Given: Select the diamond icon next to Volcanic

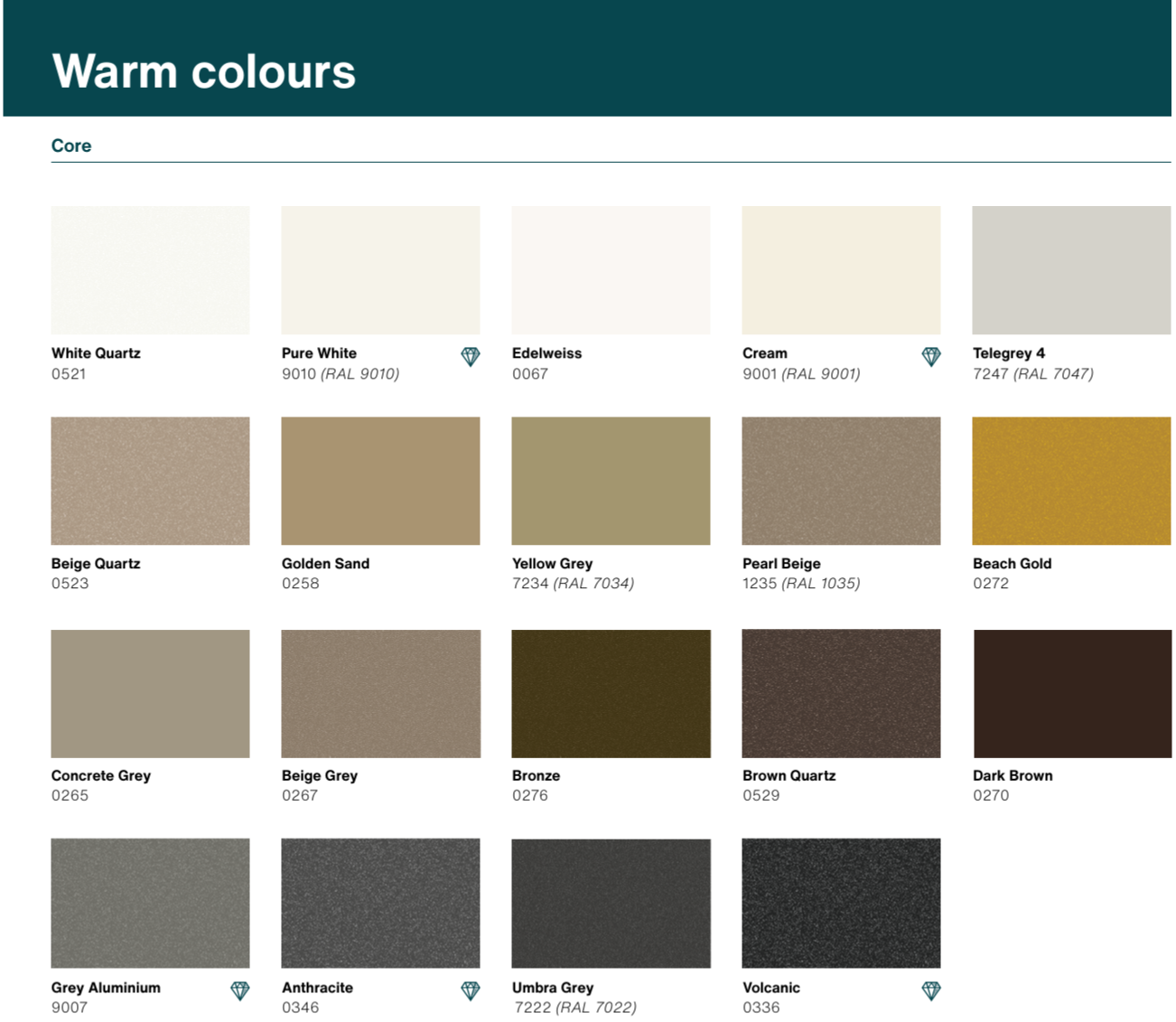Looking at the screenshot, I should pos(931,991).
